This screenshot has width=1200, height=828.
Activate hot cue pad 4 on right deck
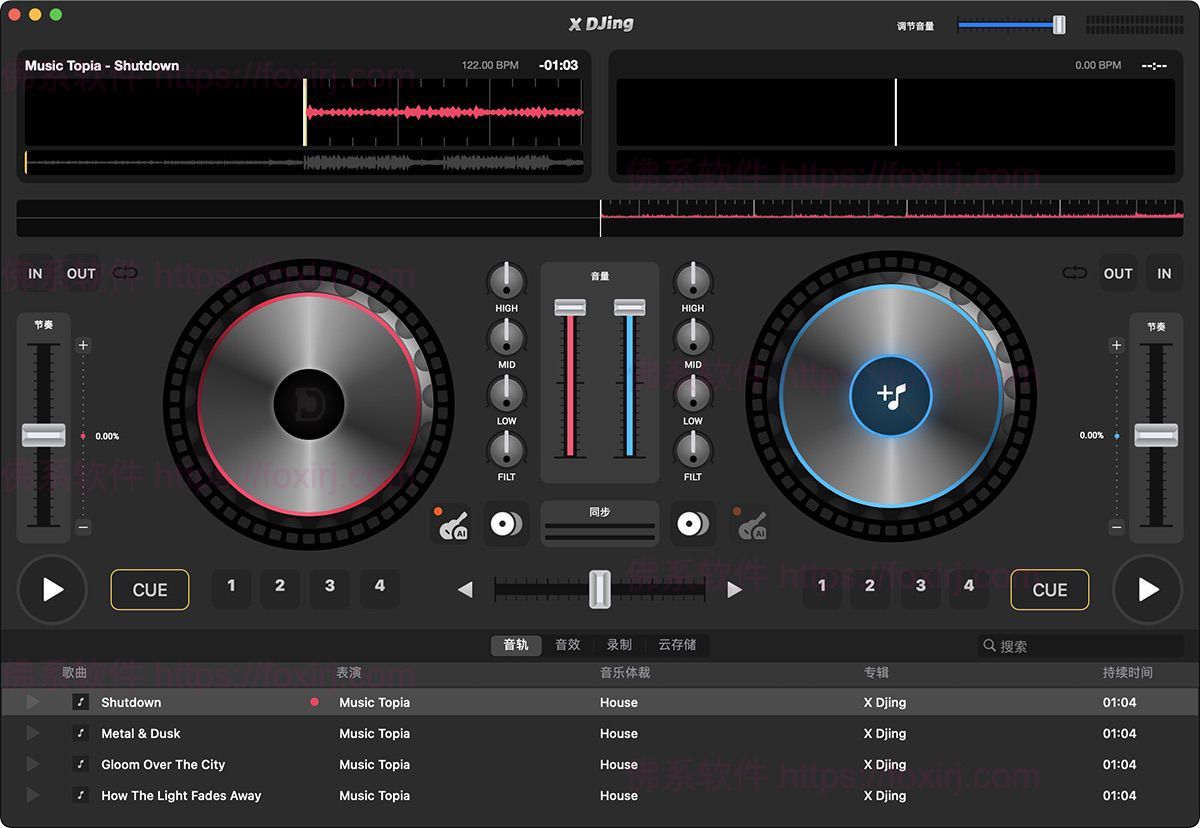[968, 589]
